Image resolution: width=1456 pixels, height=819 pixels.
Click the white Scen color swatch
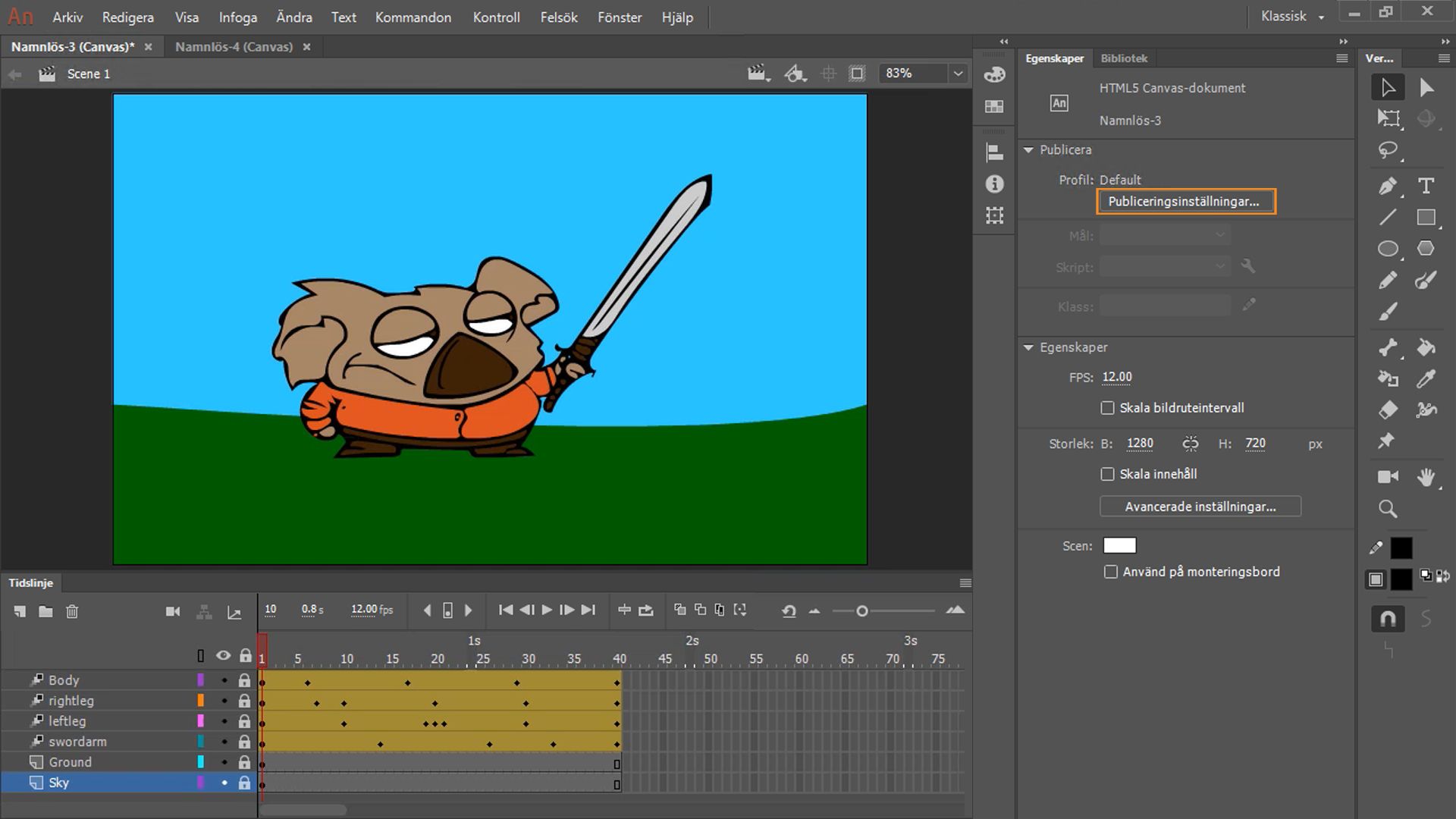pyautogui.click(x=1119, y=546)
